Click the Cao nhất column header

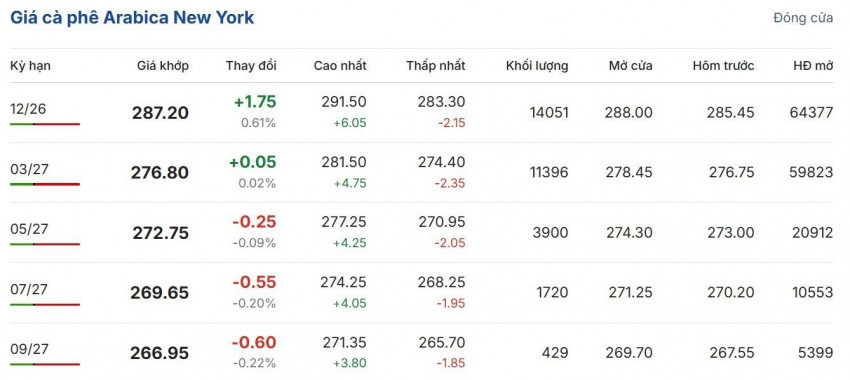coord(340,66)
